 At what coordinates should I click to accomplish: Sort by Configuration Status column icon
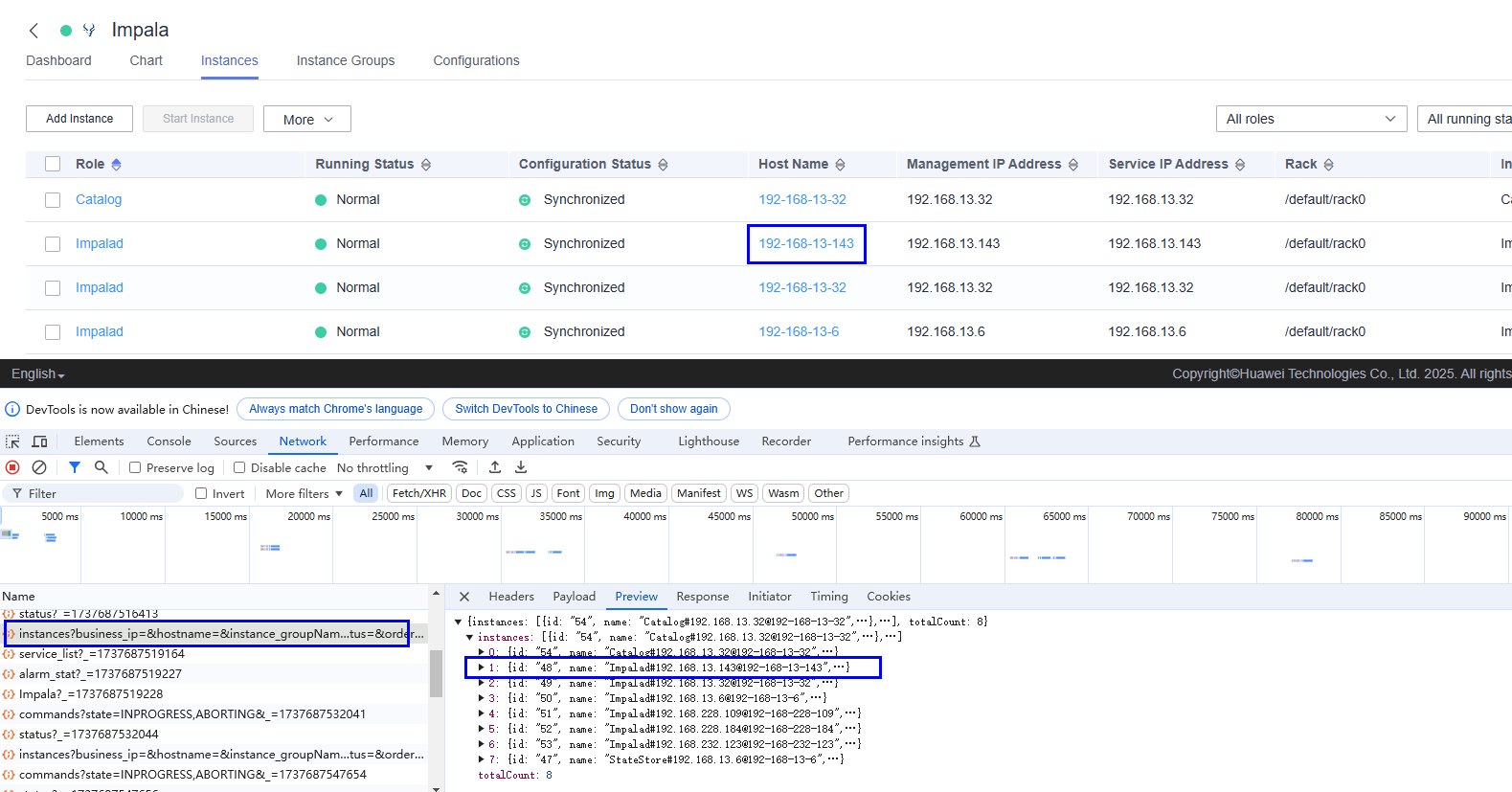pyautogui.click(x=663, y=165)
